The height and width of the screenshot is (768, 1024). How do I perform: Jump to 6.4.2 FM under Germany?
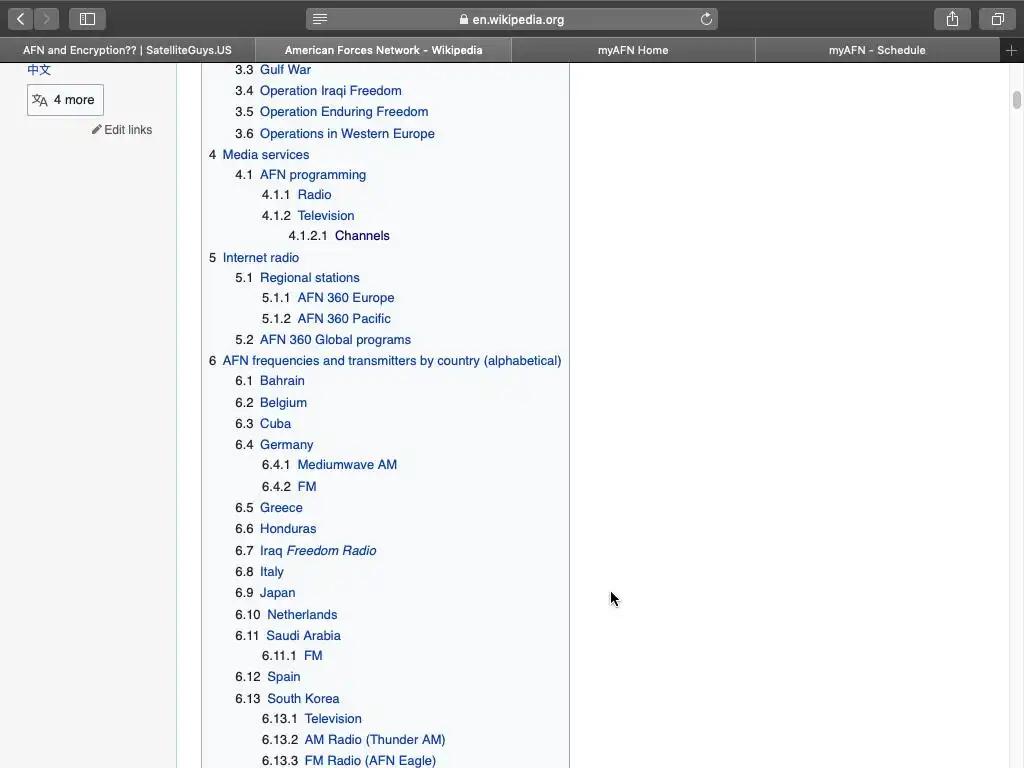[307, 487]
